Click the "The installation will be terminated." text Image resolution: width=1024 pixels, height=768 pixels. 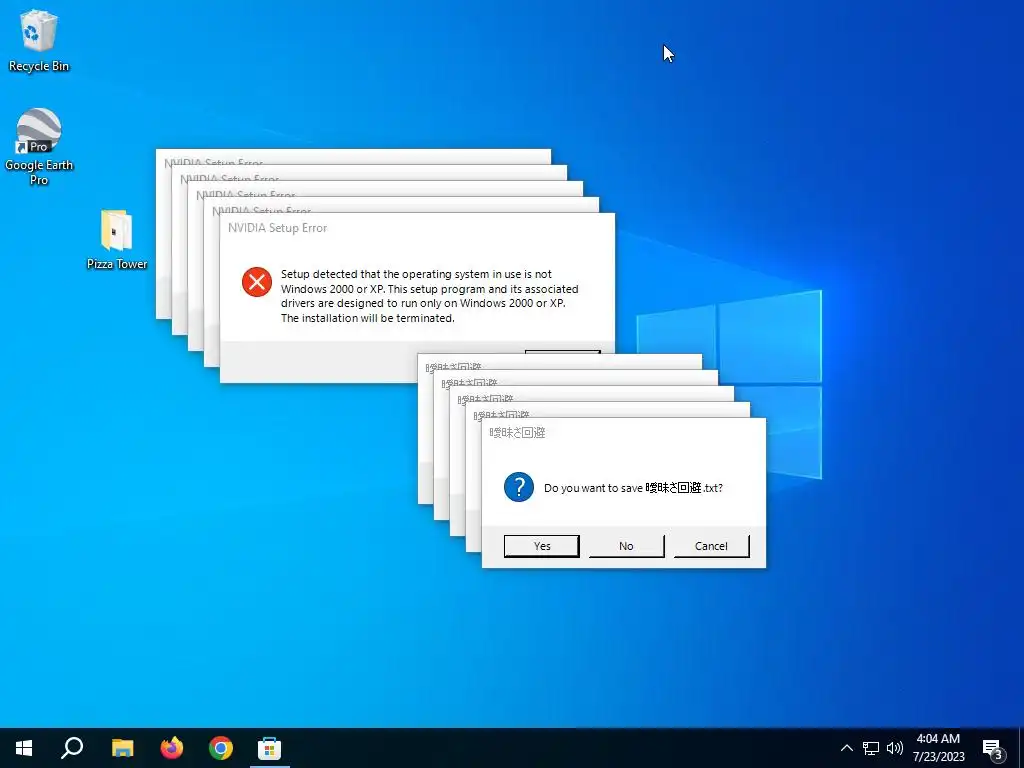coord(368,318)
